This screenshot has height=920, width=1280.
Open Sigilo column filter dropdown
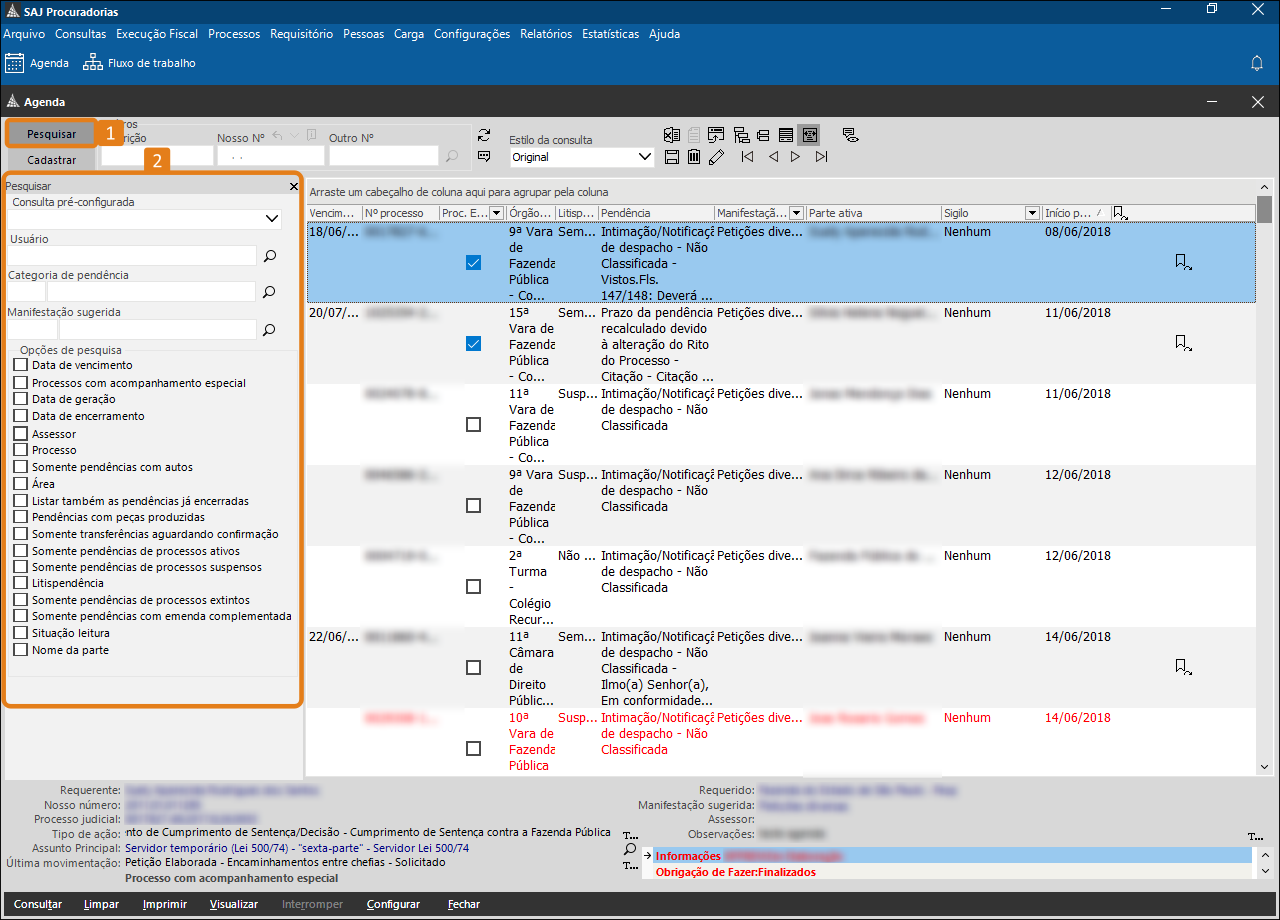[x=1033, y=213]
